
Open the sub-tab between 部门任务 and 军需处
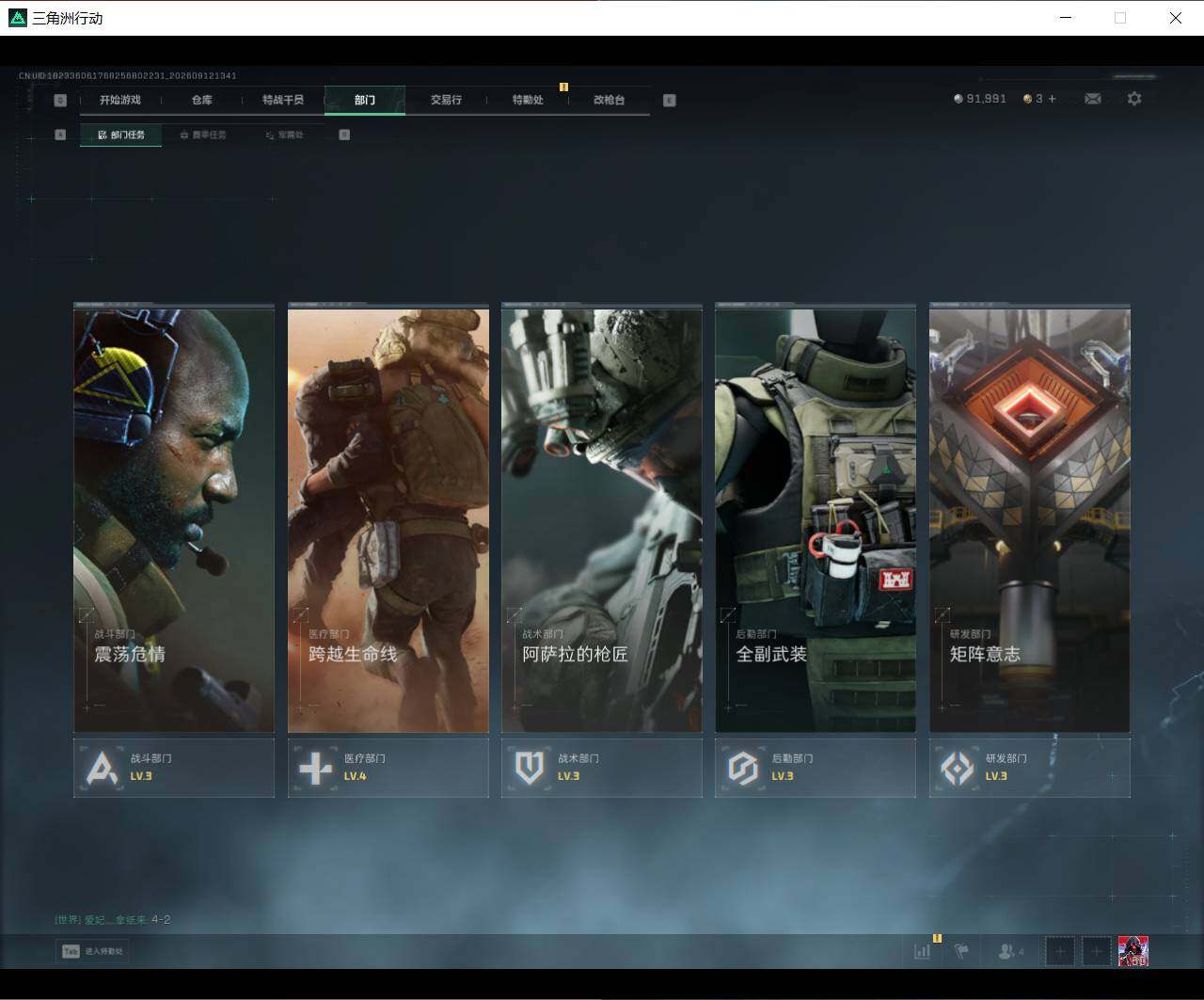coord(202,135)
